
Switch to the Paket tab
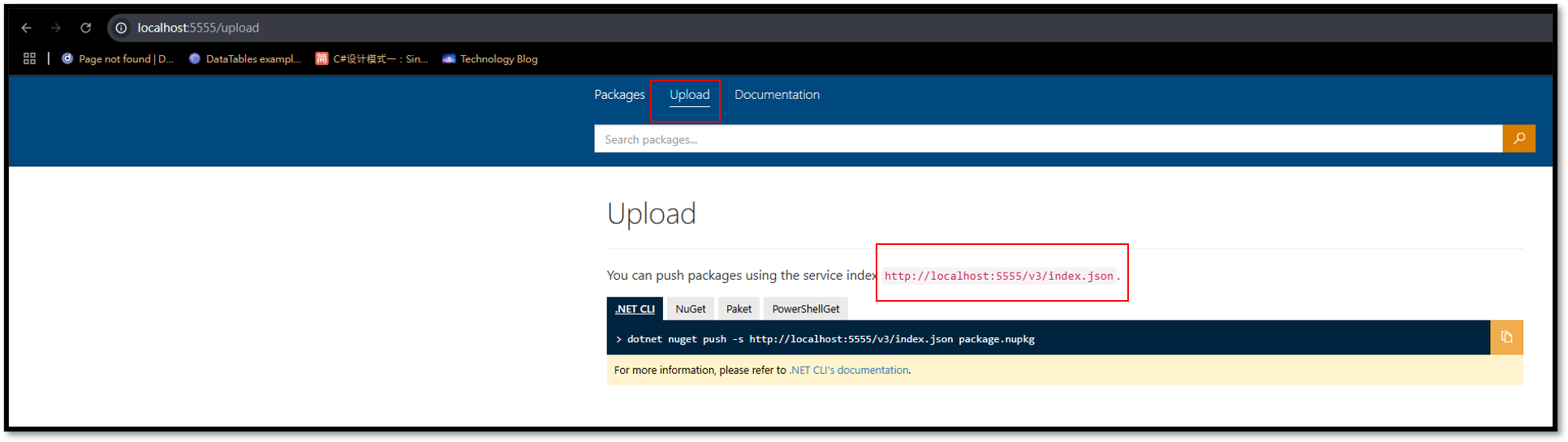[x=739, y=309]
